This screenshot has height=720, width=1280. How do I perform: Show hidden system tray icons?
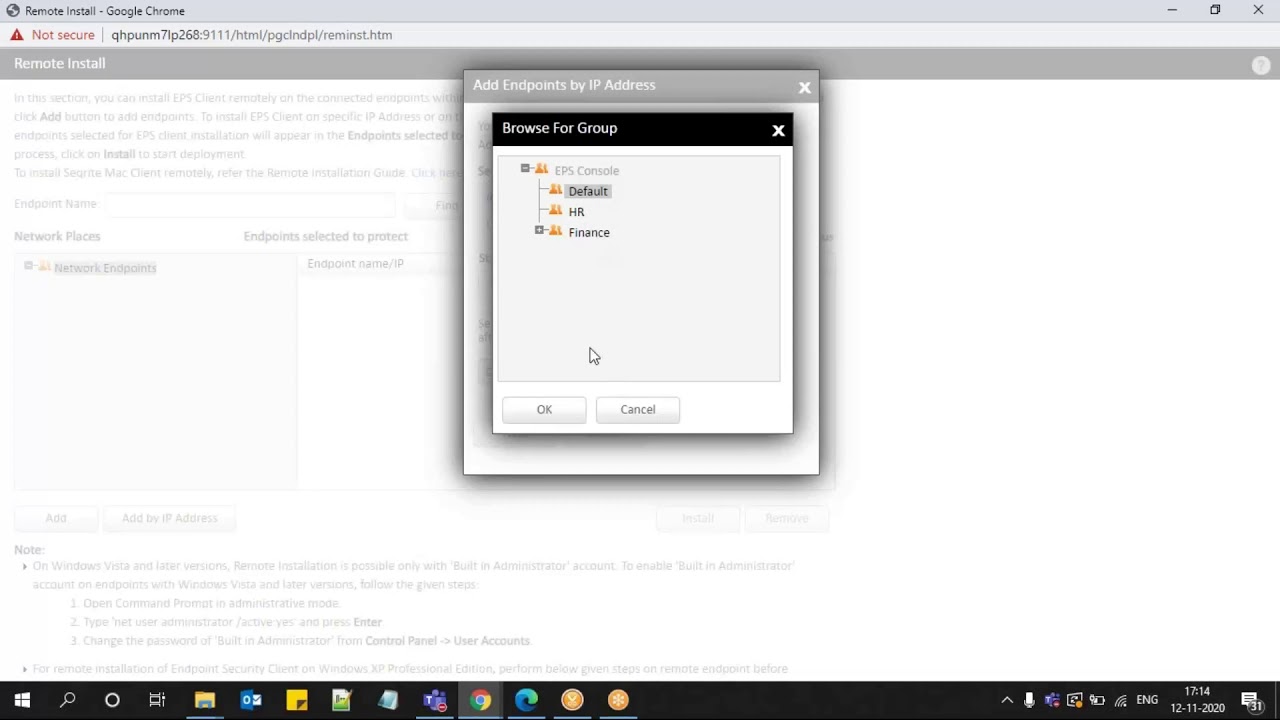(1007, 700)
